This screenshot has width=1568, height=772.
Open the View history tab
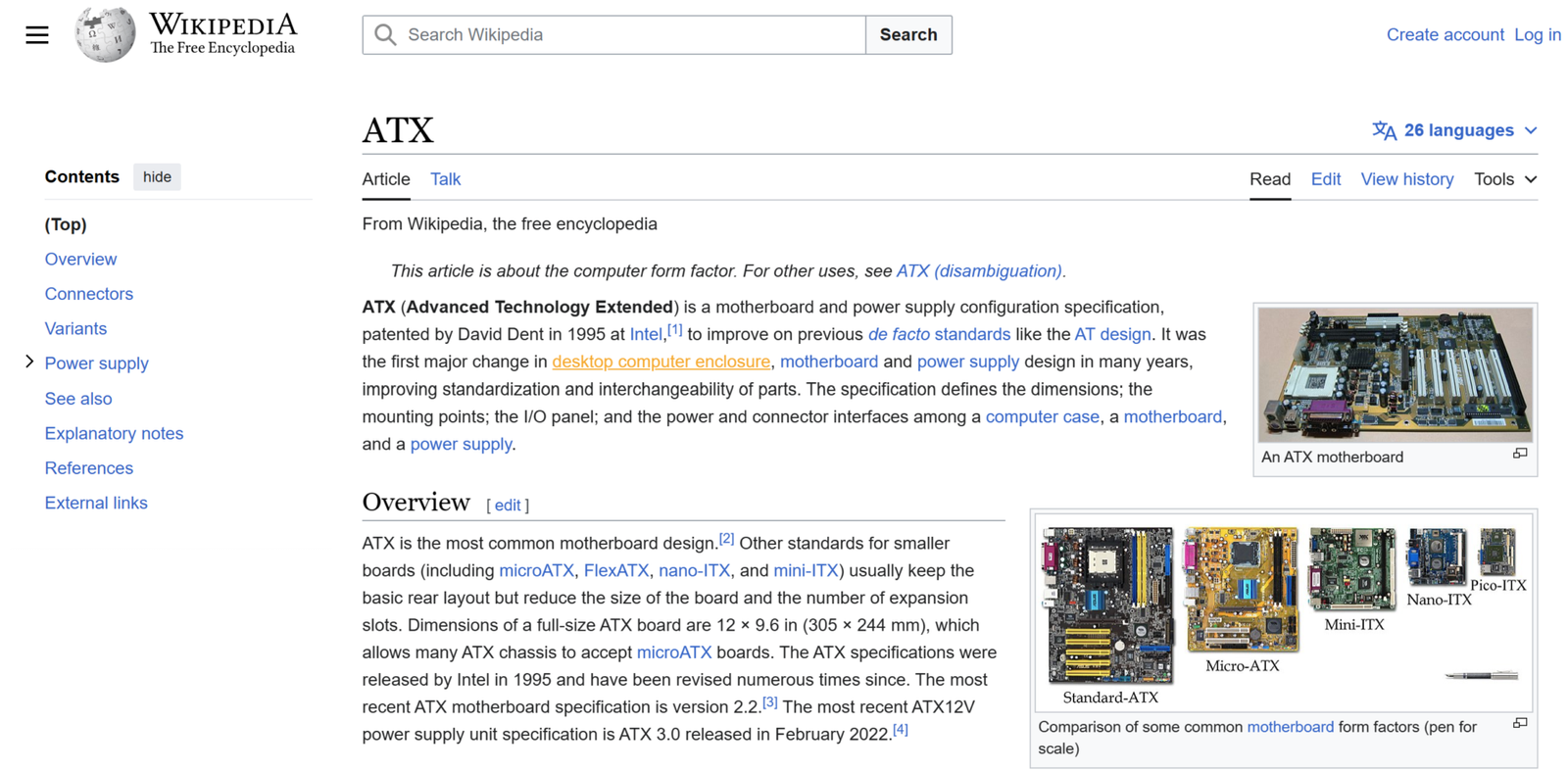point(1406,179)
